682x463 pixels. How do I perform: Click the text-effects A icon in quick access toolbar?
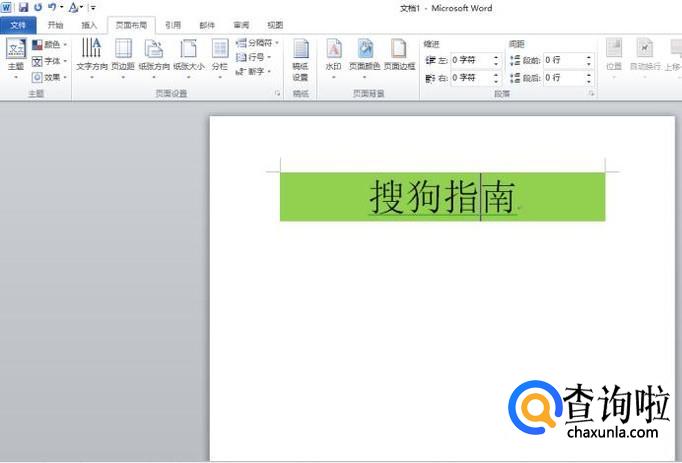tap(74, 7)
